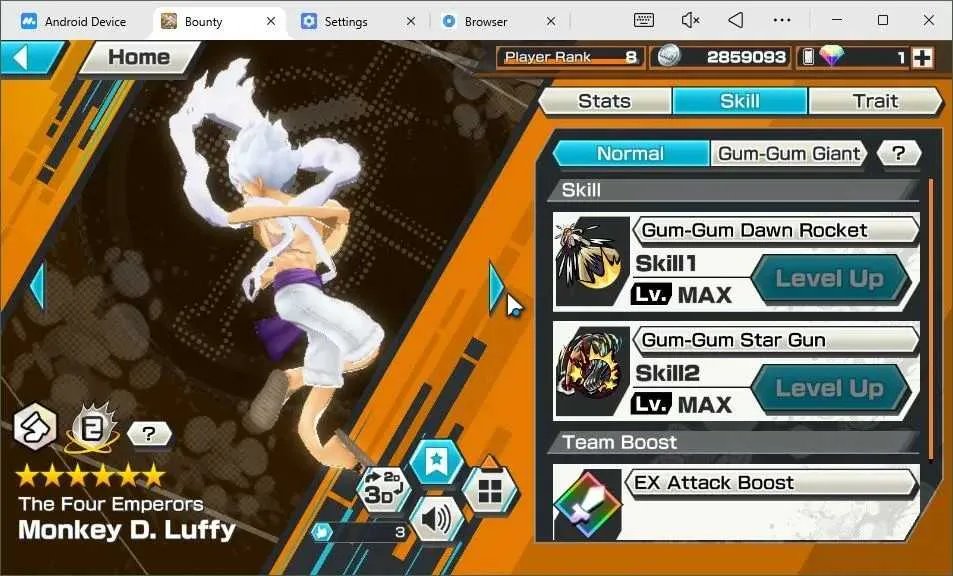
Task: Show the next character with right arrow
Action: (497, 286)
